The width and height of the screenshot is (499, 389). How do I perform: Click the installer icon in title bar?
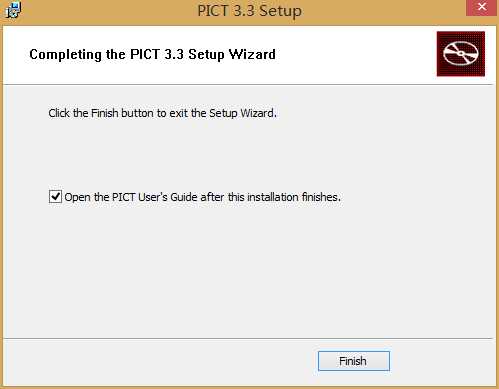coord(13,10)
